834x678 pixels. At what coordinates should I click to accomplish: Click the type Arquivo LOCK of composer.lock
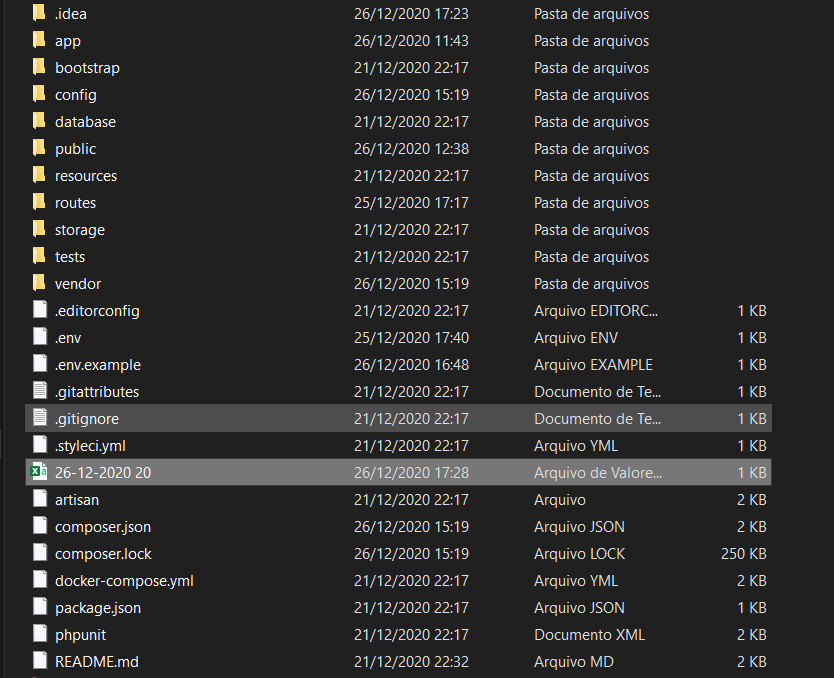(580, 554)
